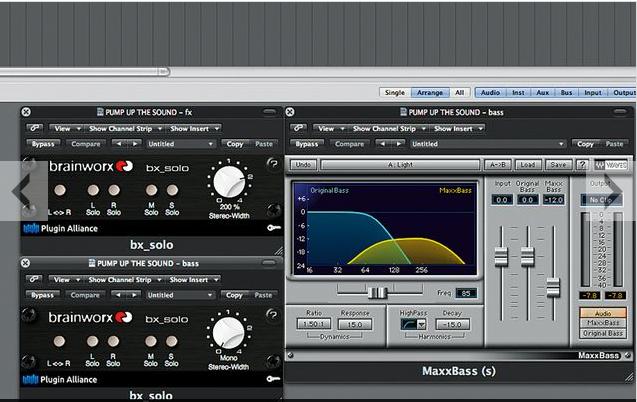
Task: Click Copy in MaxxBass plugin header
Action: pos(585,144)
